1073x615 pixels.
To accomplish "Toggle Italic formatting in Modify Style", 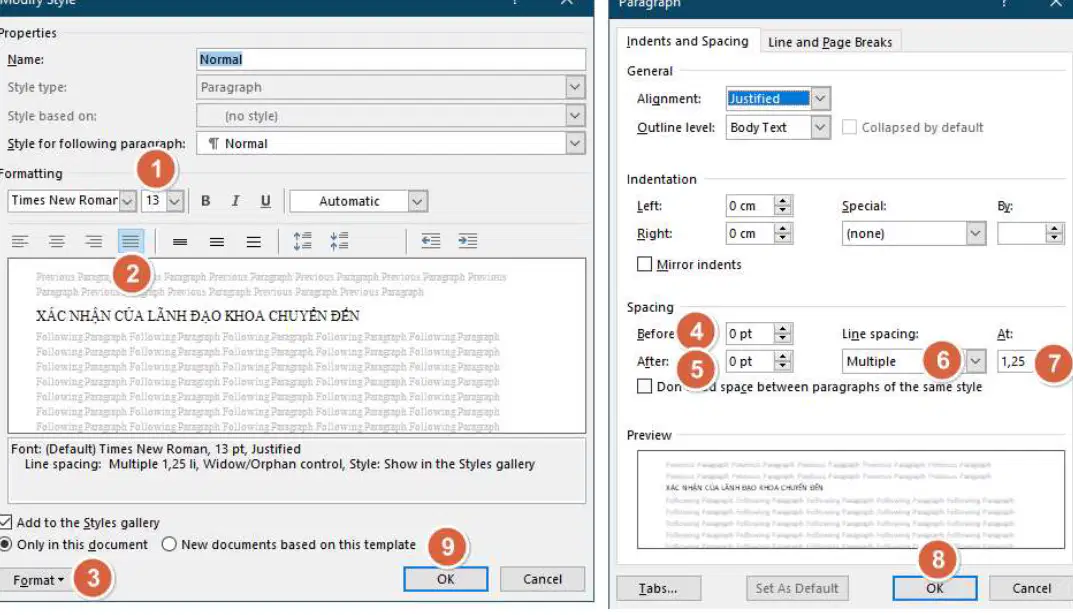I will coord(235,201).
